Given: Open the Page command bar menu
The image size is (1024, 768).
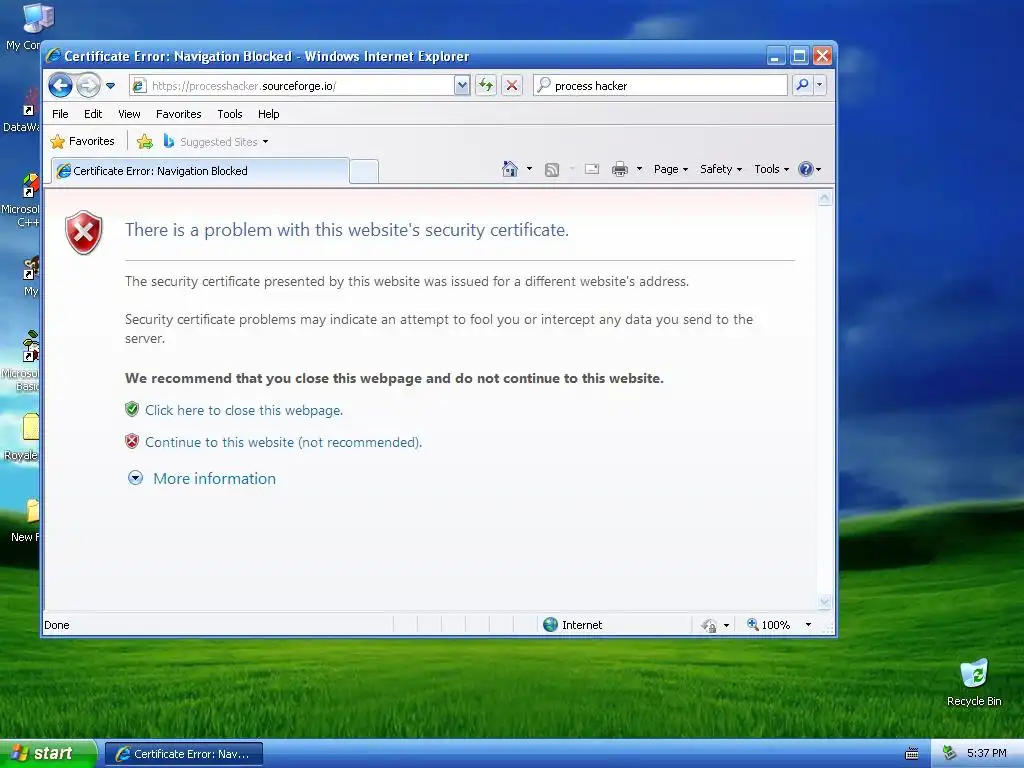Looking at the screenshot, I should (671, 169).
